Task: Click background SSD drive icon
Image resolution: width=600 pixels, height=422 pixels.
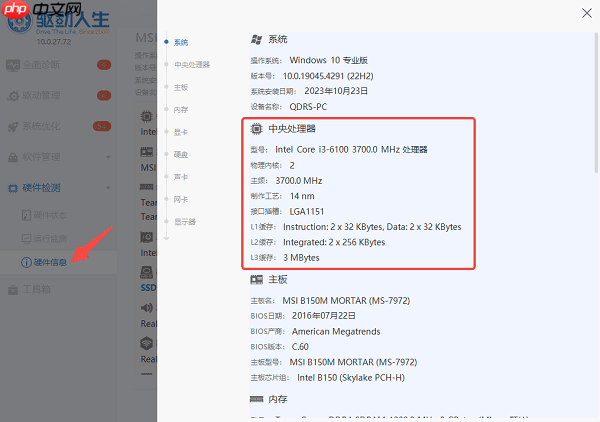Action: (147, 272)
